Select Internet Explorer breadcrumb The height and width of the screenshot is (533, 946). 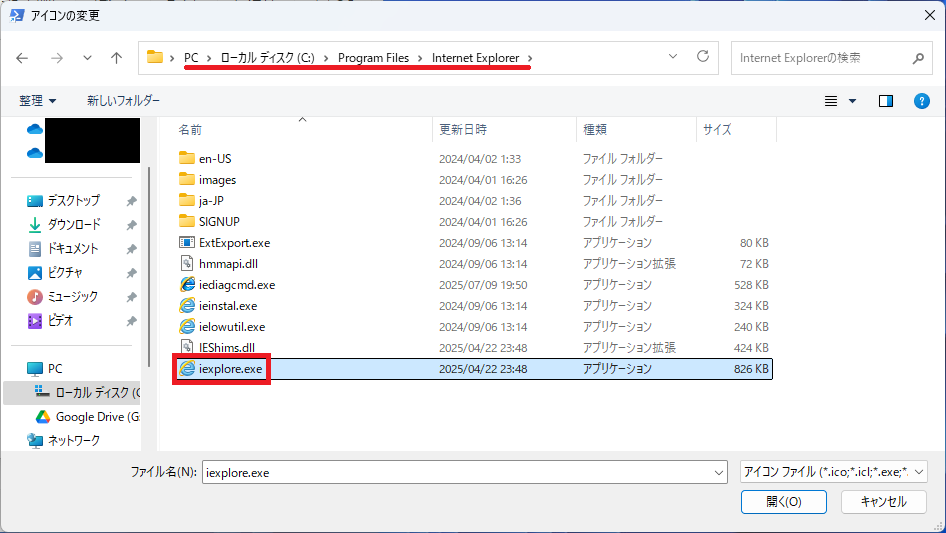[475, 58]
